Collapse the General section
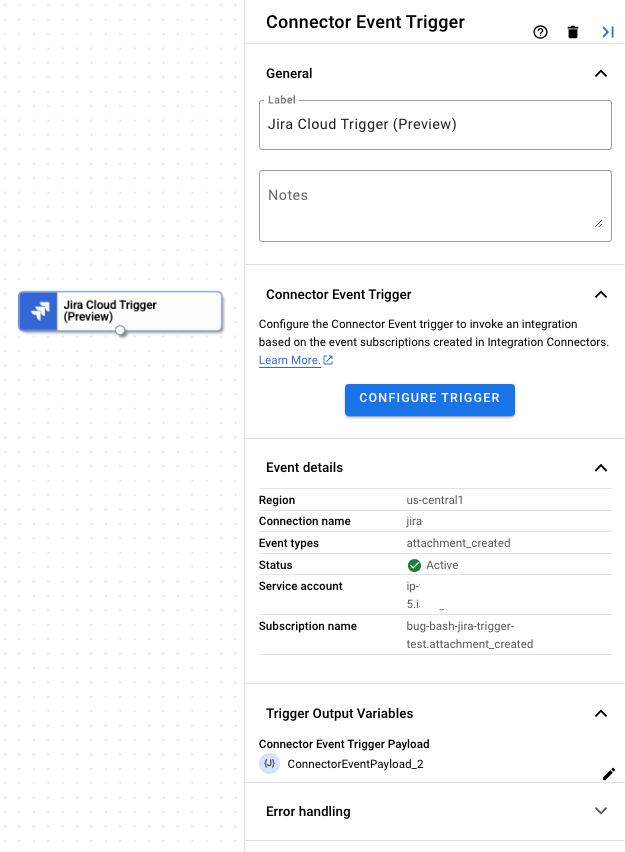Viewport: 625px width, 852px height. point(601,73)
